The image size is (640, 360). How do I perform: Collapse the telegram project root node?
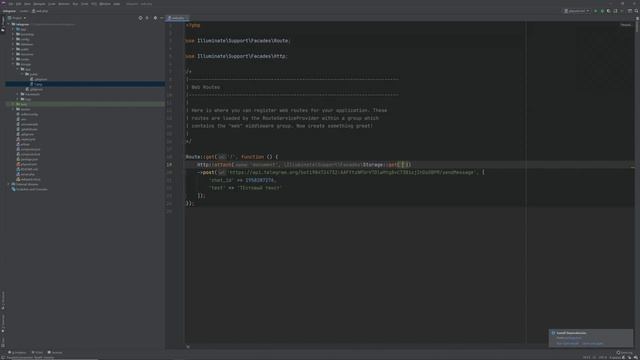tap(9, 24)
